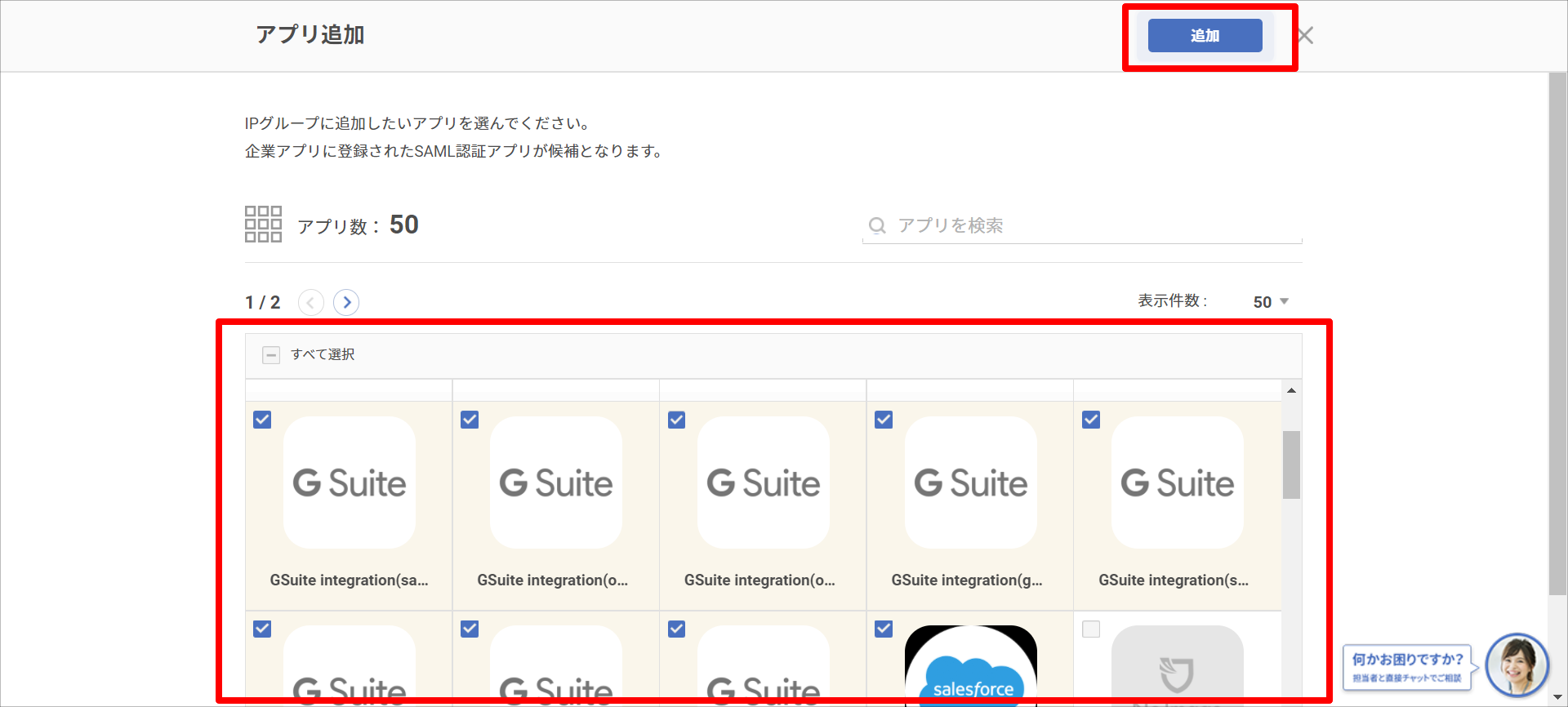Select G Suite icon of GSuite integration(sa...
Image resolution: width=1568 pixels, height=707 pixels.
350,482
